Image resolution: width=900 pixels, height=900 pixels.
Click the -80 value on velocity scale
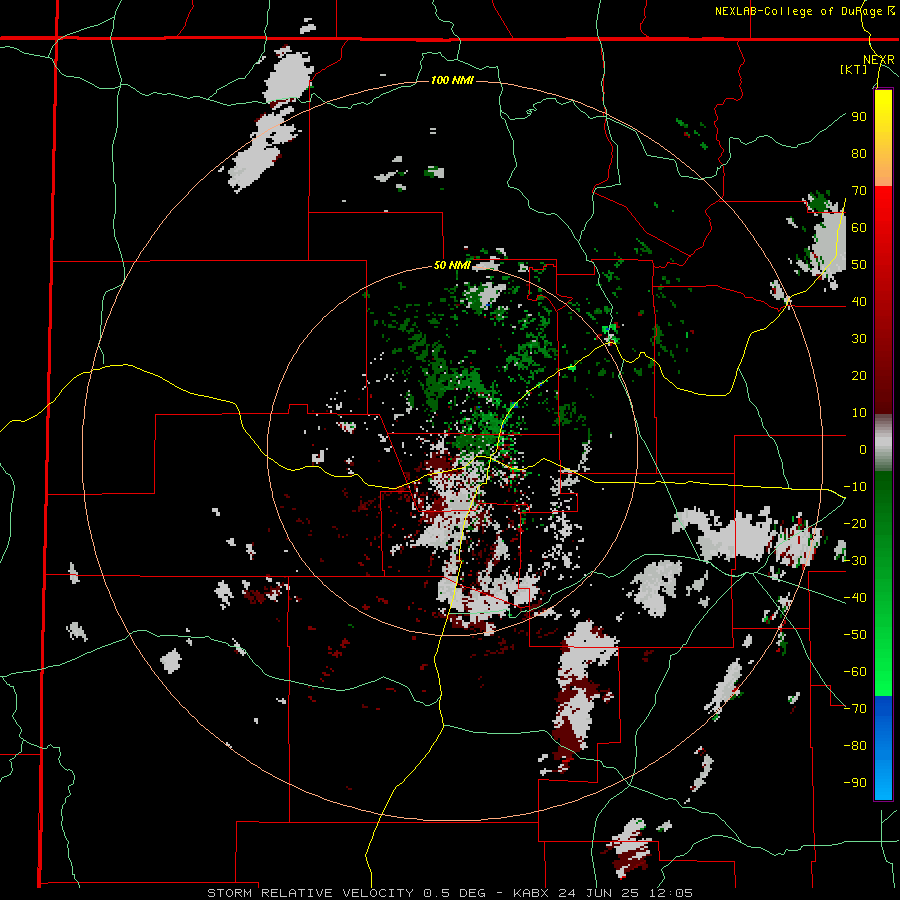coord(855,746)
